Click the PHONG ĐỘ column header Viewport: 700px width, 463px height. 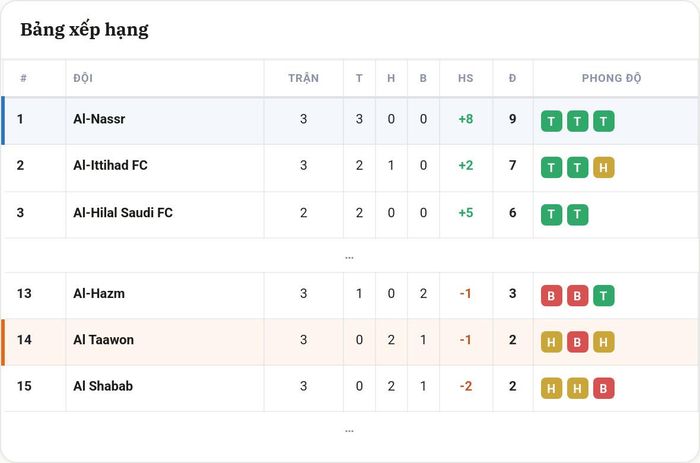(x=611, y=78)
